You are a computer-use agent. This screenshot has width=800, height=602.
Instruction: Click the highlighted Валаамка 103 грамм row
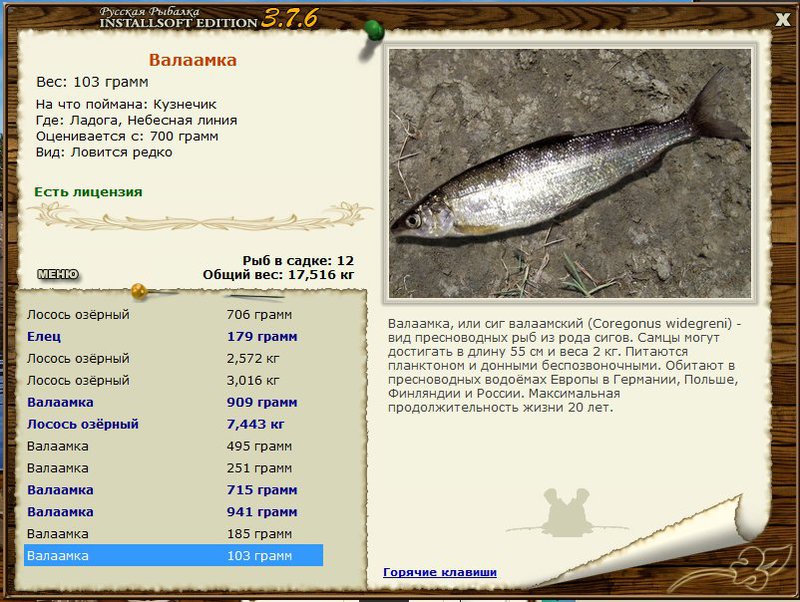(x=173, y=555)
